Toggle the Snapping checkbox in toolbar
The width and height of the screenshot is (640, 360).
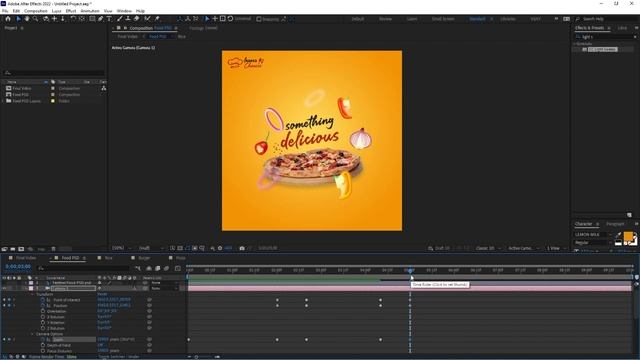[259, 19]
